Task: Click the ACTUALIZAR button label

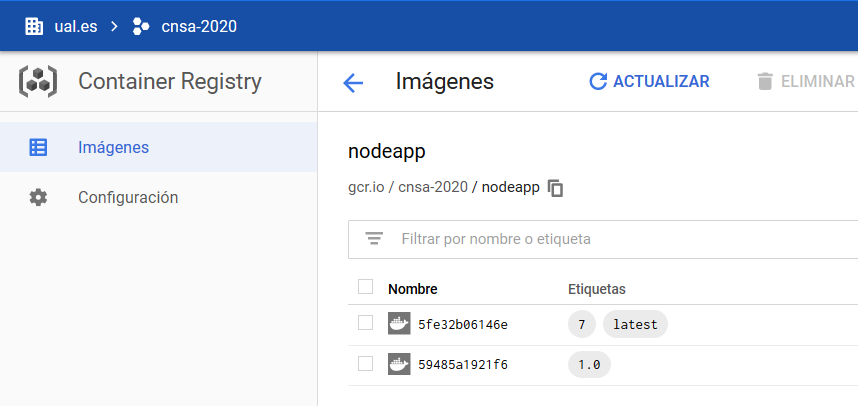Action: (661, 82)
